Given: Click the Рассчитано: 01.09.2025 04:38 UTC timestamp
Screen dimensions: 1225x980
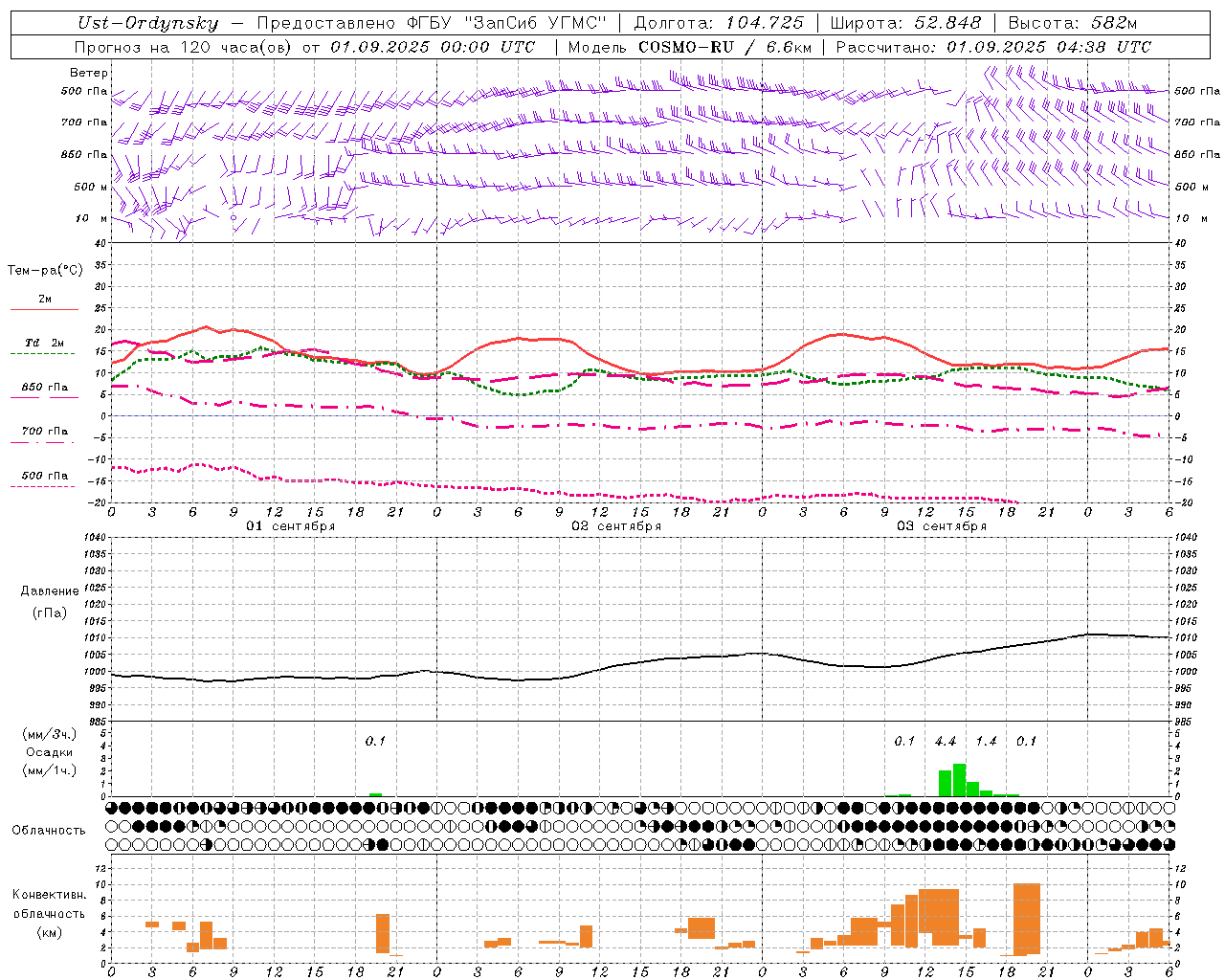Looking at the screenshot, I should [x=993, y=47].
